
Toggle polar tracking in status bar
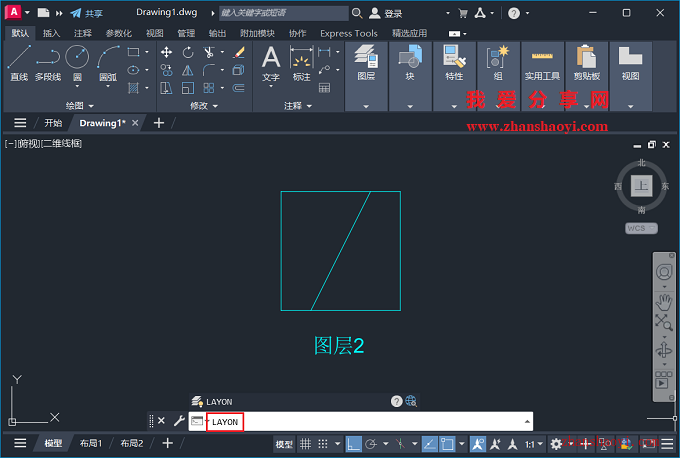pyautogui.click(x=371, y=444)
